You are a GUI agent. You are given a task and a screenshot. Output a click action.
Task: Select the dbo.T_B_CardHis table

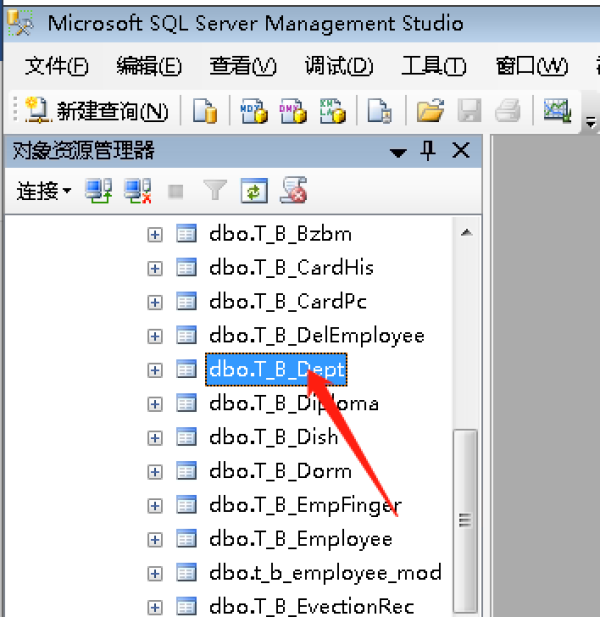[291, 268]
